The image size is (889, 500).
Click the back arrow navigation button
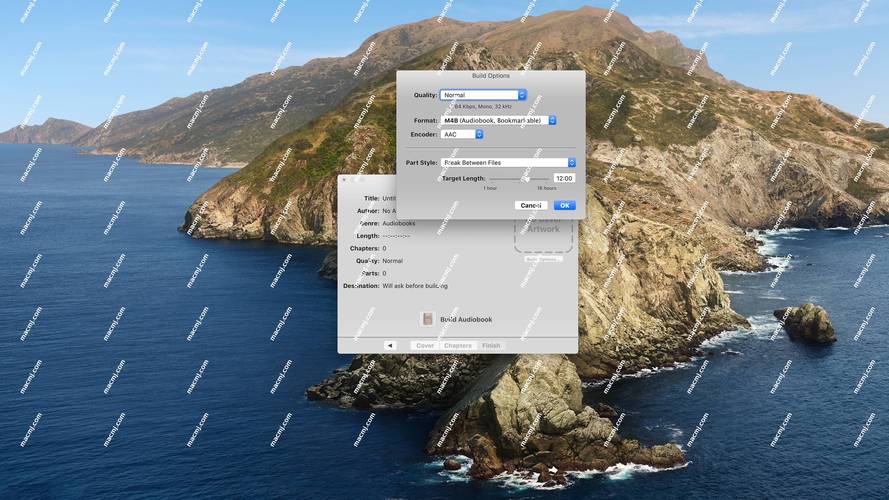click(x=390, y=345)
